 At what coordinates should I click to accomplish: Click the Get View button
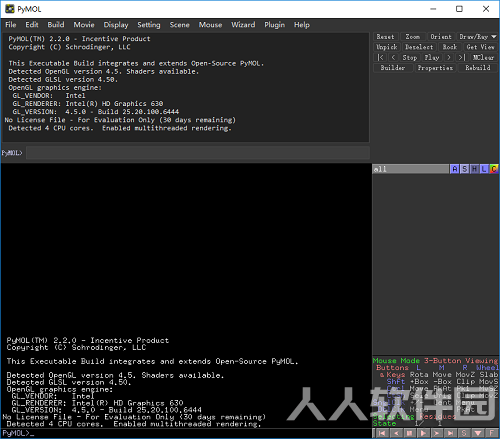point(480,47)
